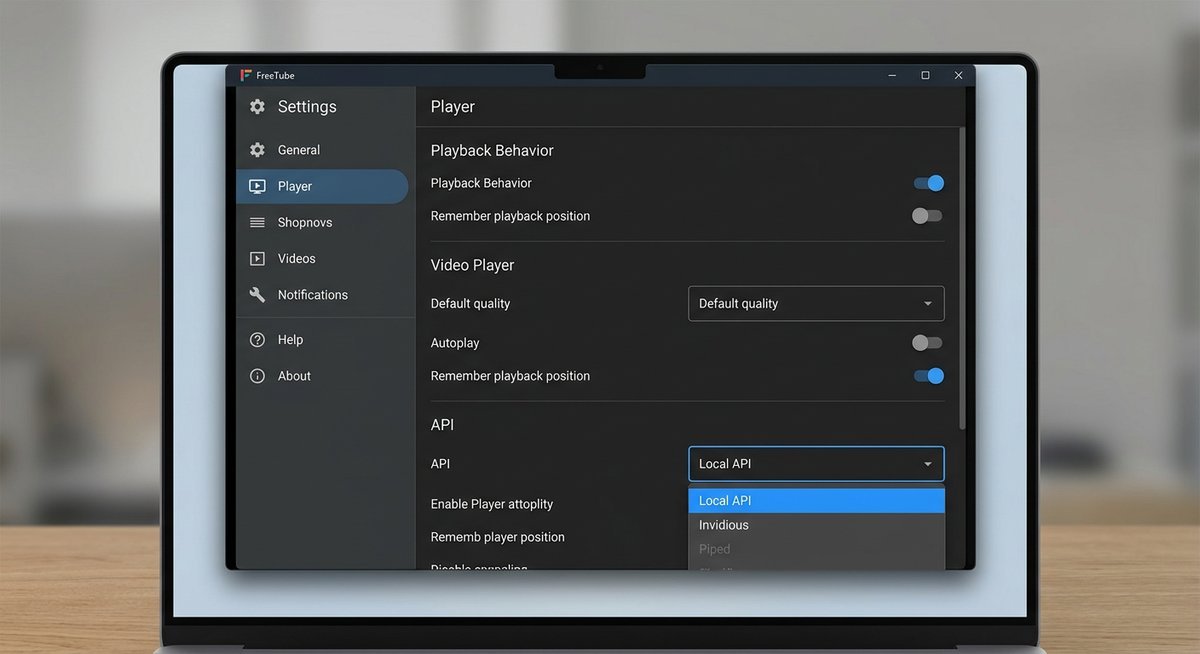Collapse the API dropdown arrow

click(x=928, y=463)
